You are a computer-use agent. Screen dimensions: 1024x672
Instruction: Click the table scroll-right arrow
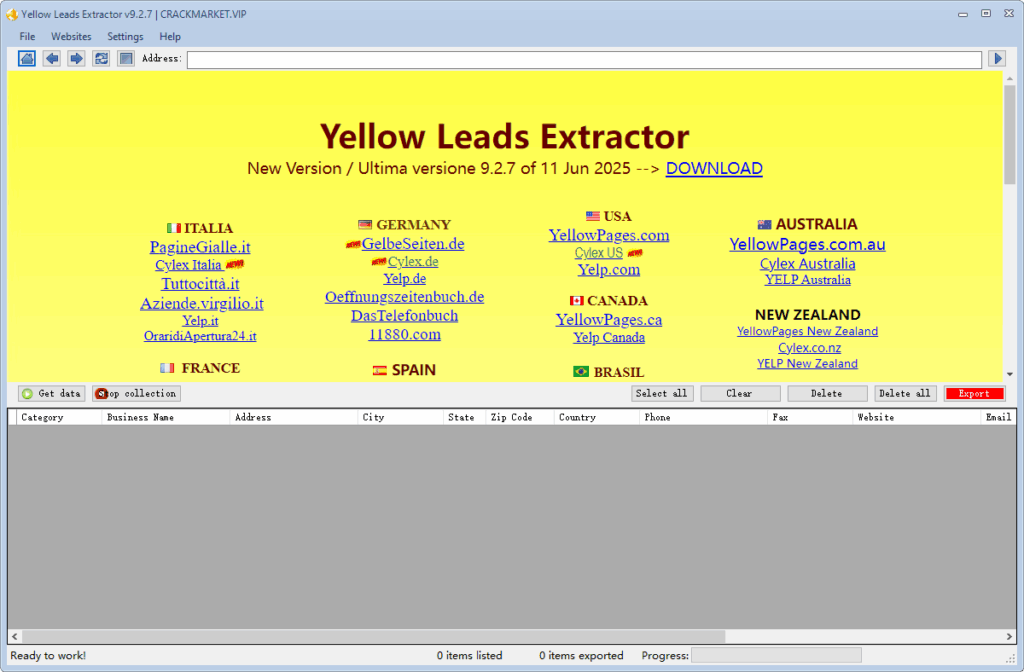[1009, 636]
